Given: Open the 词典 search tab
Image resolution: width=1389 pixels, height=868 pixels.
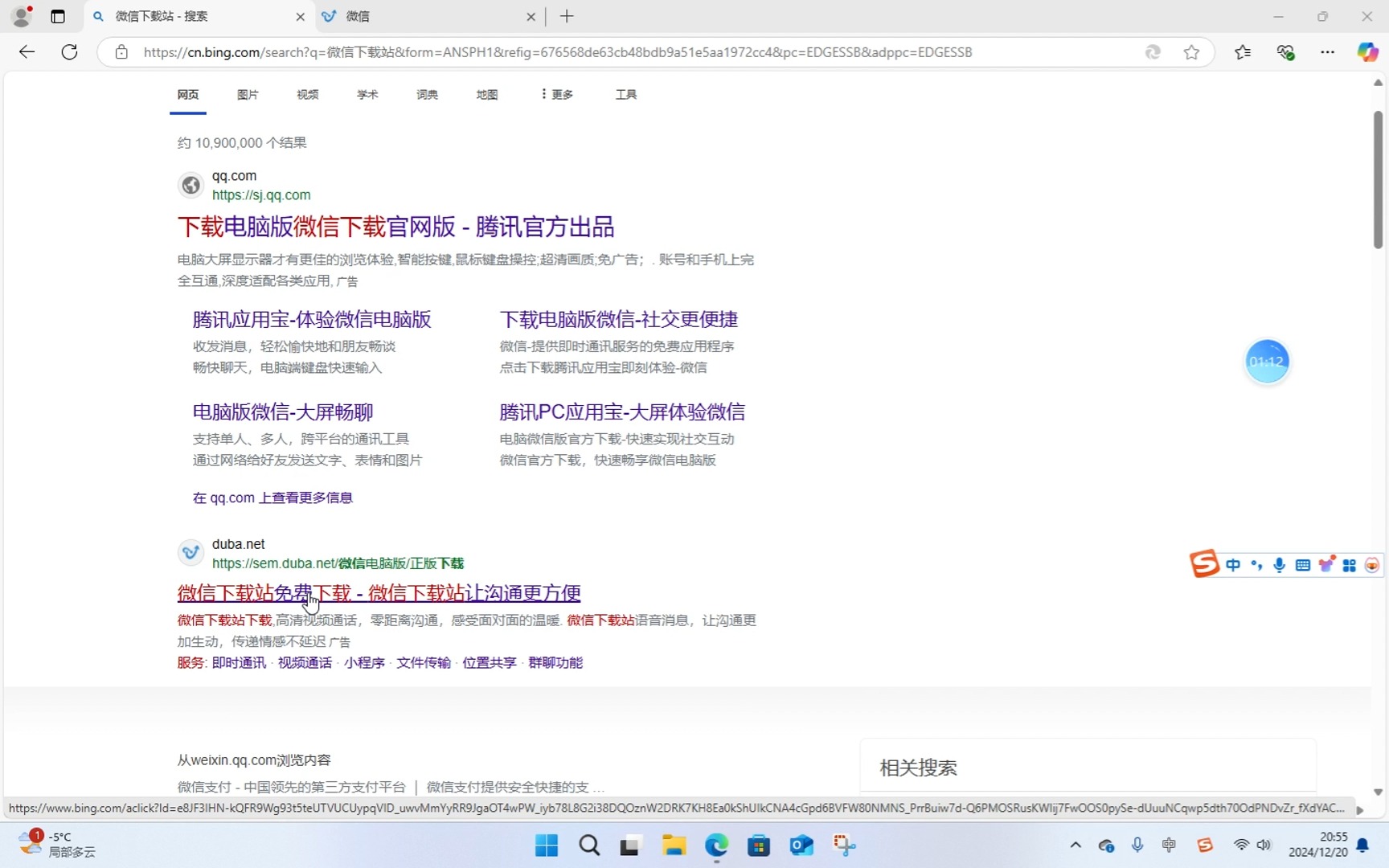Looking at the screenshot, I should (x=427, y=95).
